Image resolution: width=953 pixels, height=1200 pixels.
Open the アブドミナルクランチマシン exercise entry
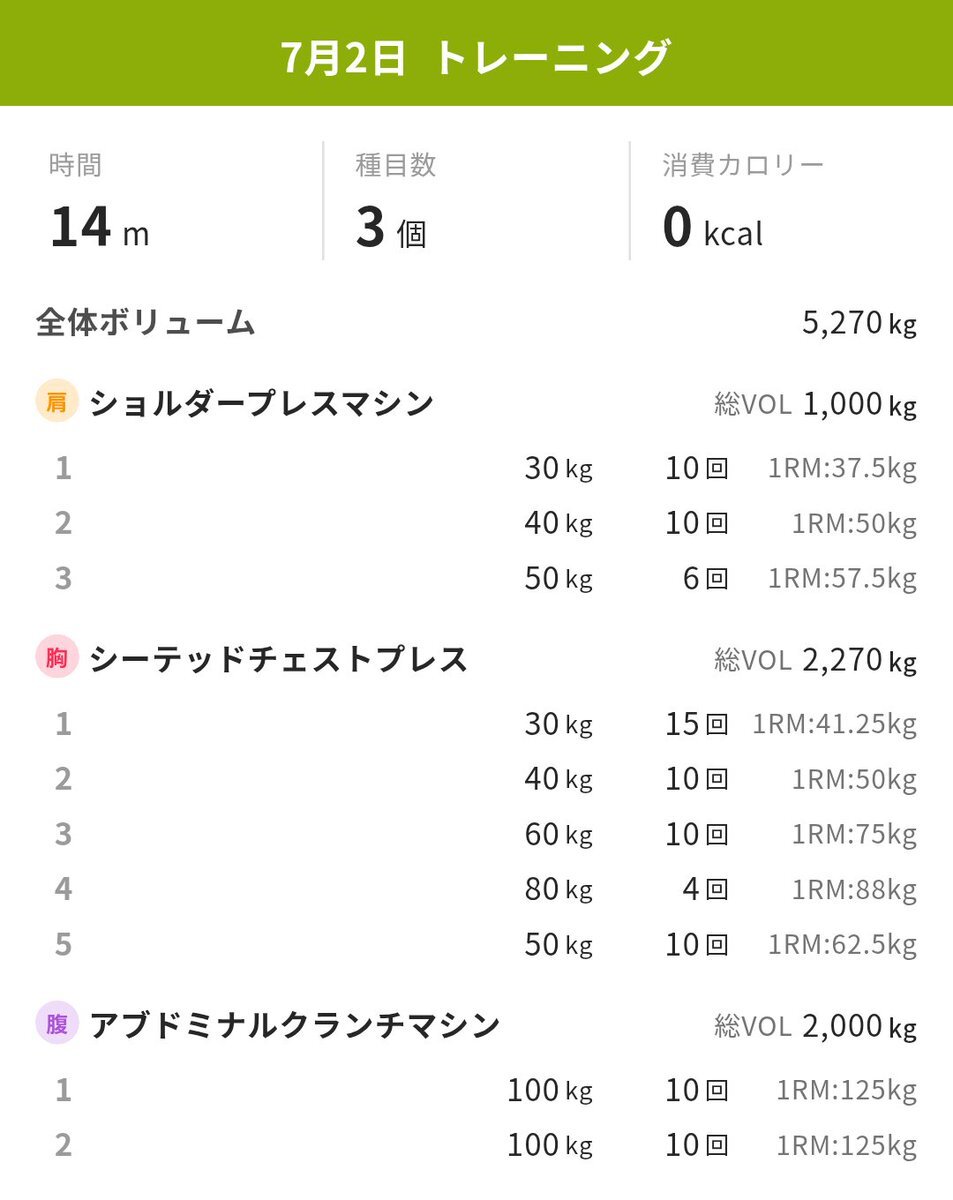click(295, 1025)
